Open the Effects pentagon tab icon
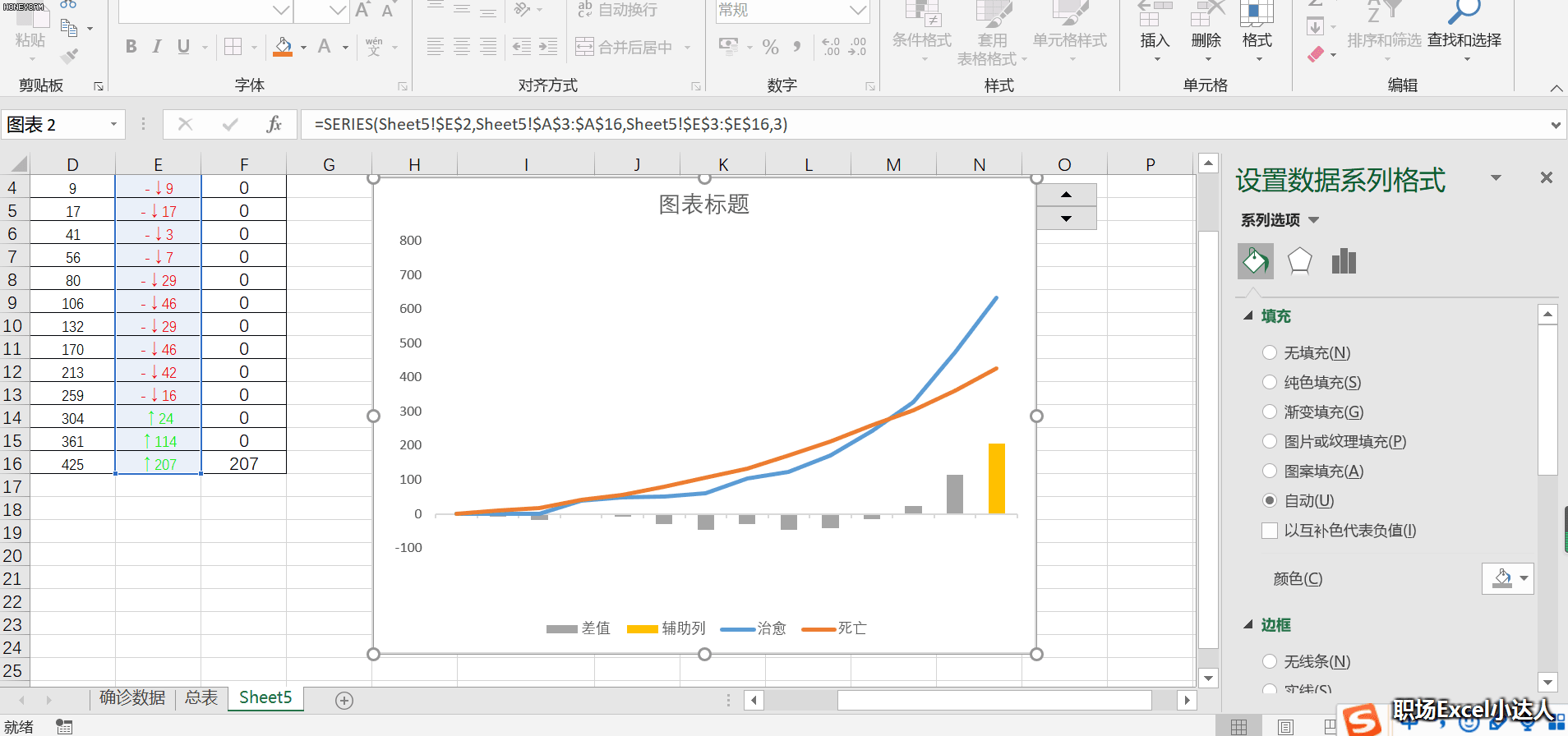 1299,261
